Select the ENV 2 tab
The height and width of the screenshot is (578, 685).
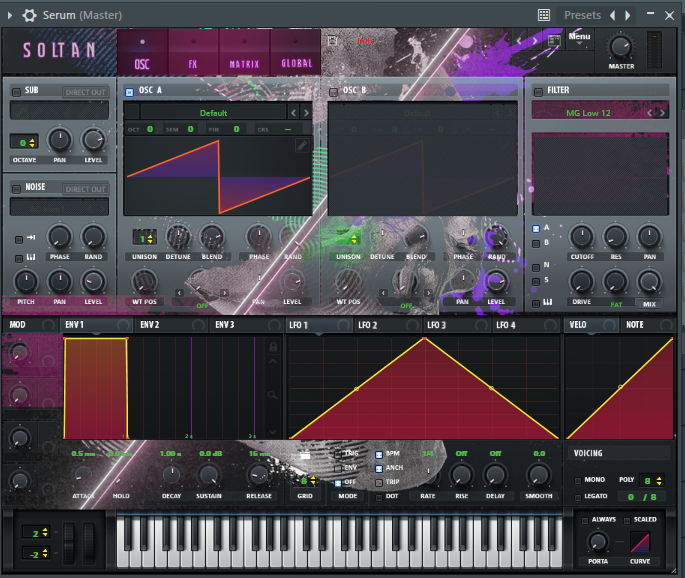click(x=172, y=325)
